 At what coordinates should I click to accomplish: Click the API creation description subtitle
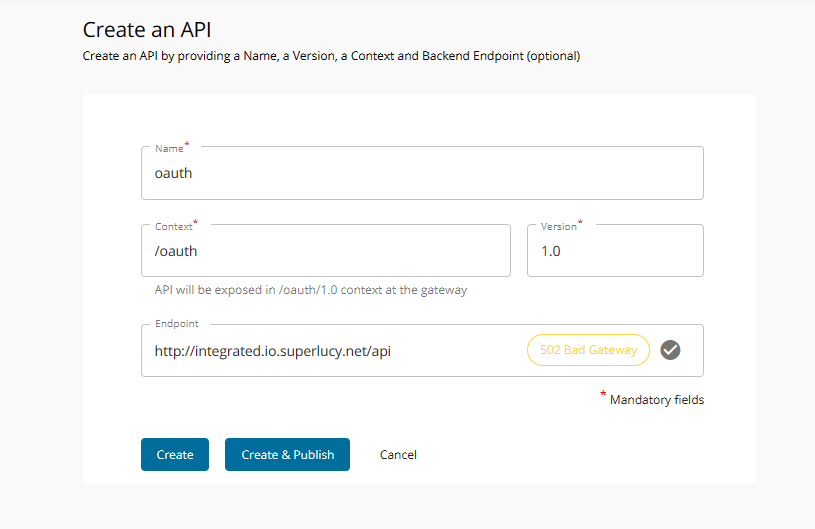point(332,56)
